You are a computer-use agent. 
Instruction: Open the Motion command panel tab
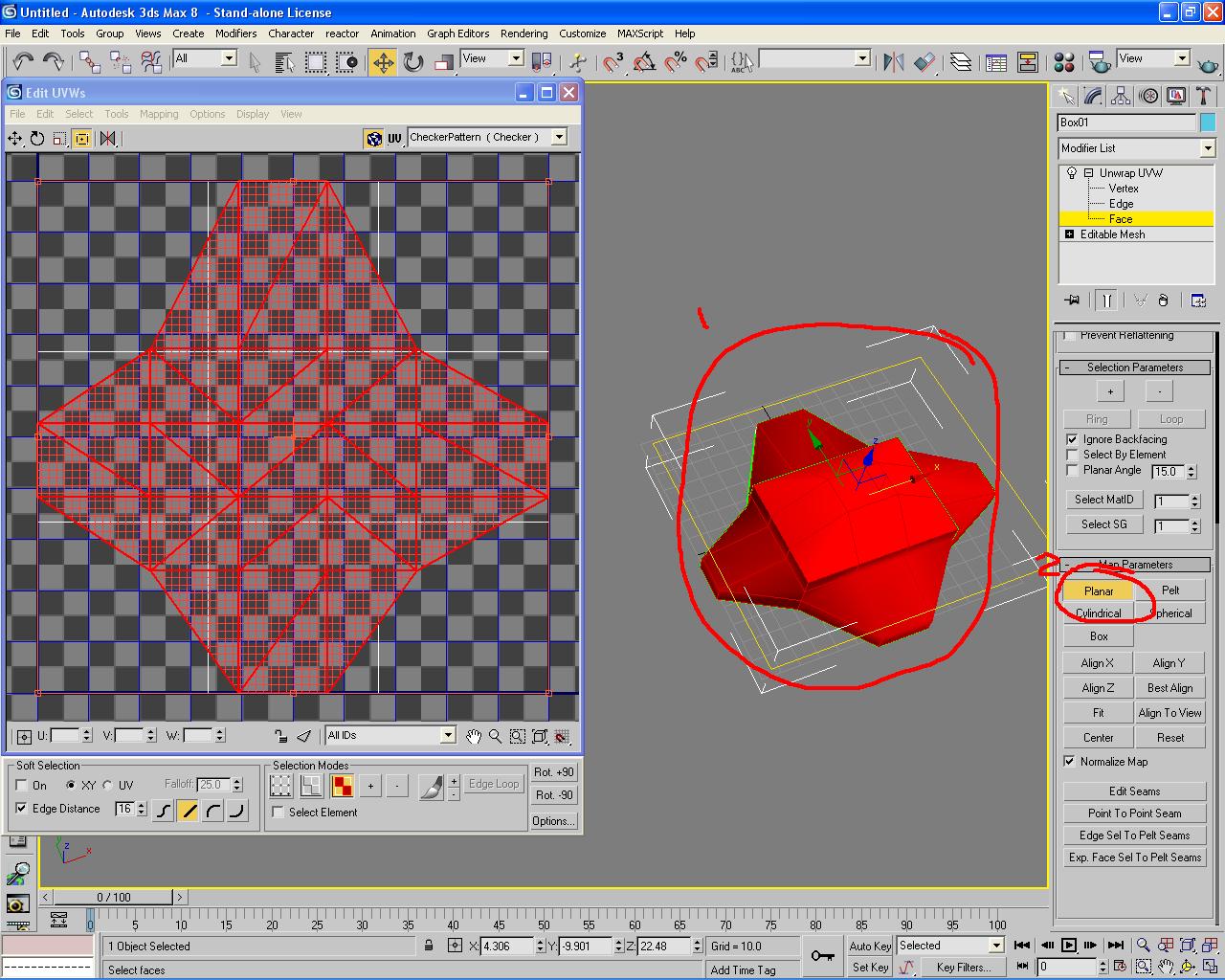click(x=1149, y=96)
